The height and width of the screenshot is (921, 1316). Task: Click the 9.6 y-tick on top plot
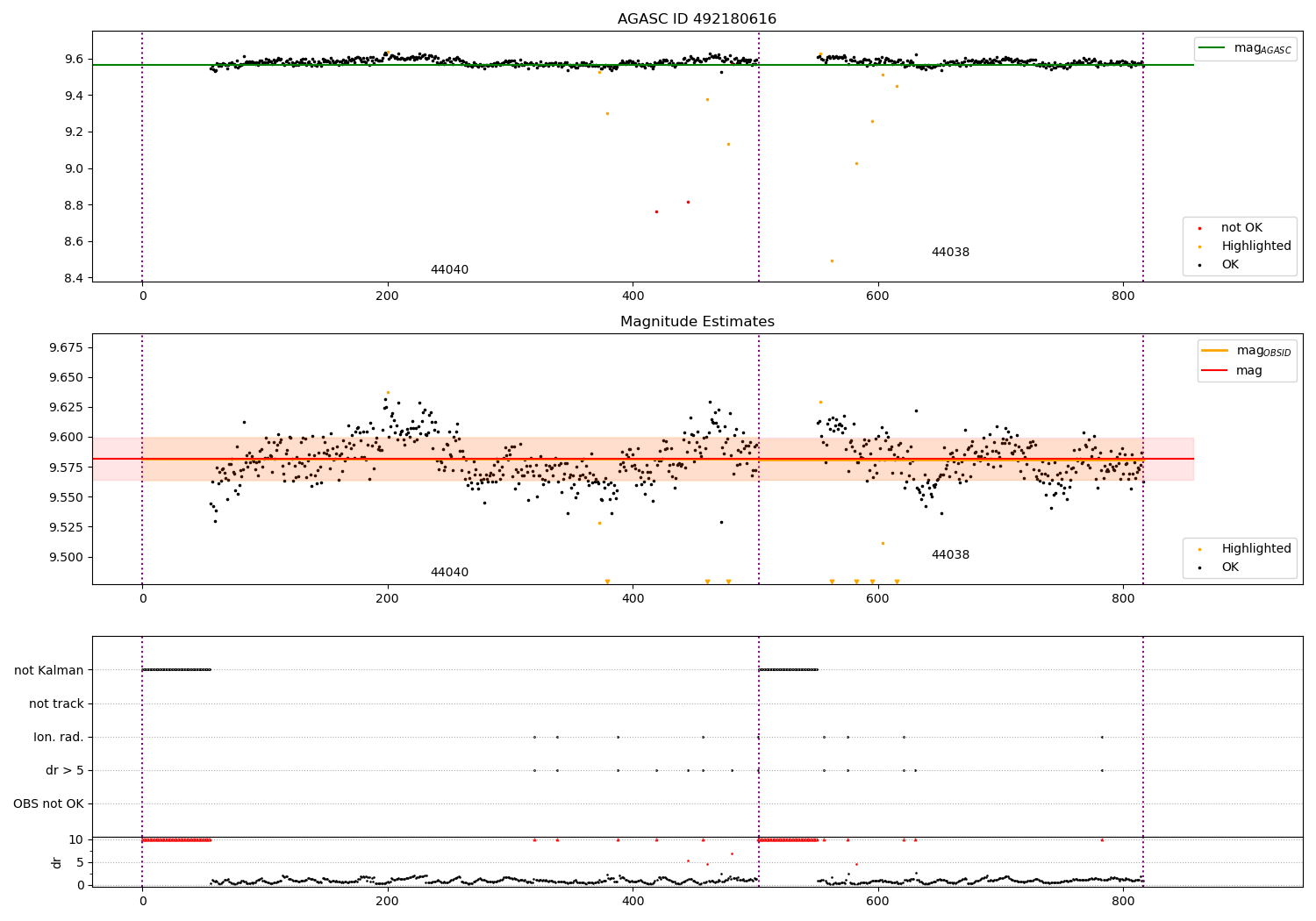click(75, 59)
